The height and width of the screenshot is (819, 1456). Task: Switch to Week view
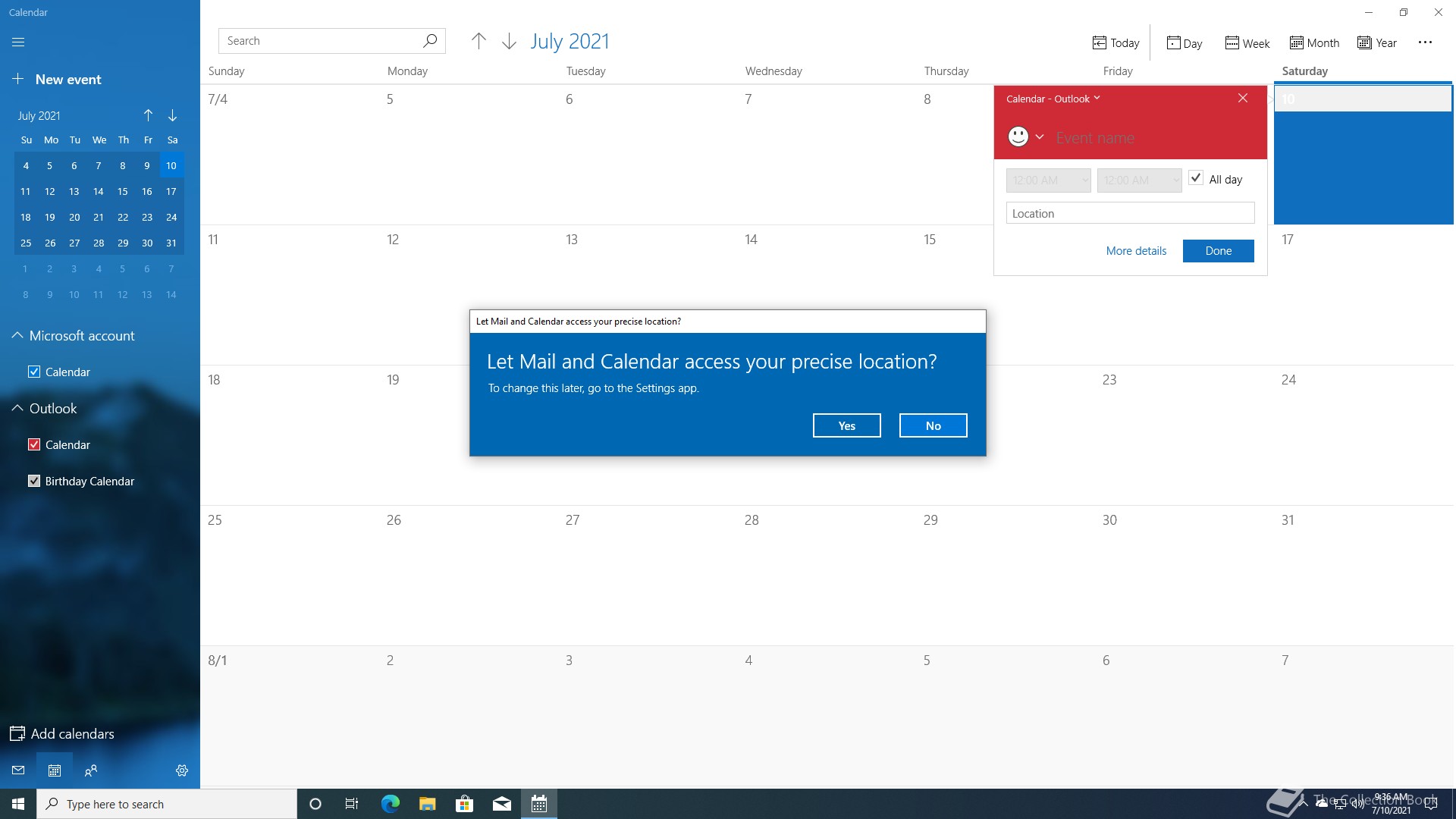(x=1247, y=43)
